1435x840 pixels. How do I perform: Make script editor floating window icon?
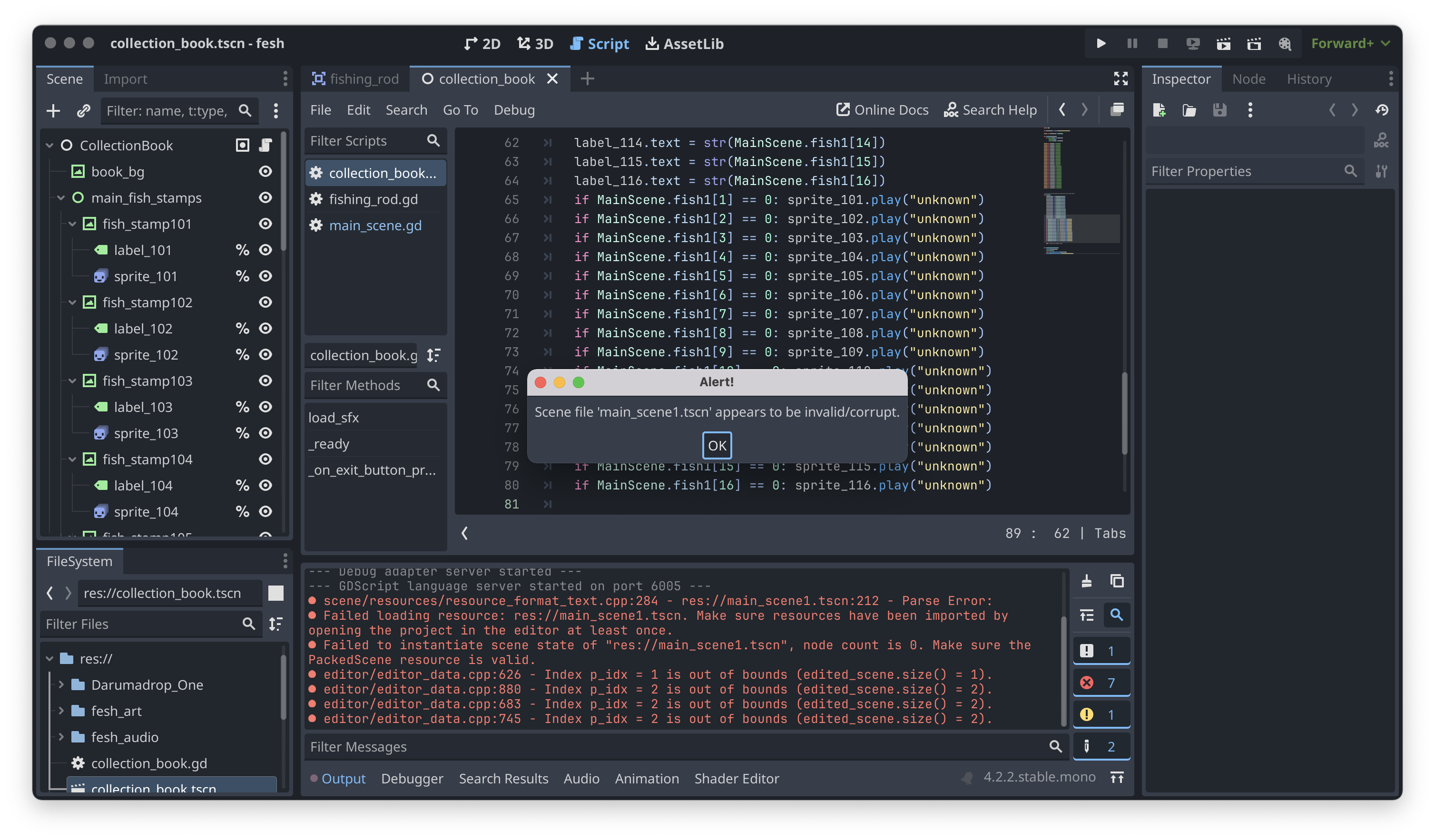coord(1117,110)
